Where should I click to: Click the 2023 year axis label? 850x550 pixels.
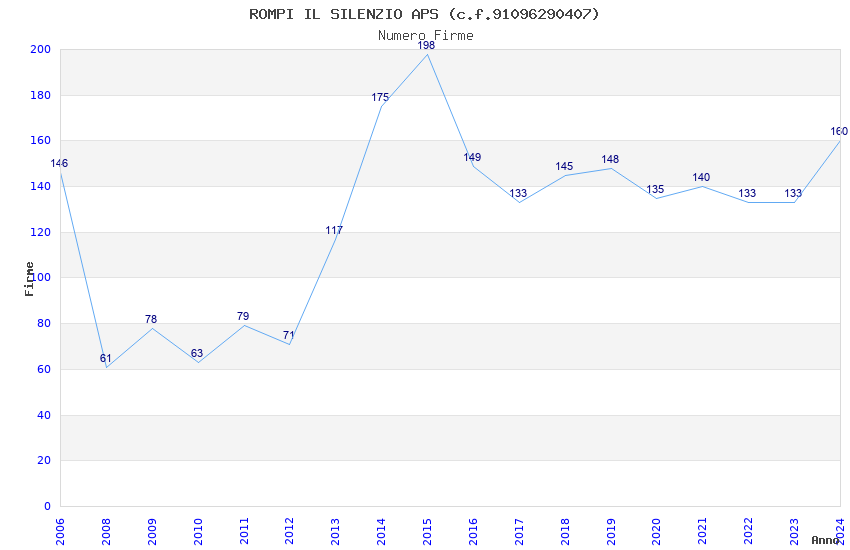(795, 531)
